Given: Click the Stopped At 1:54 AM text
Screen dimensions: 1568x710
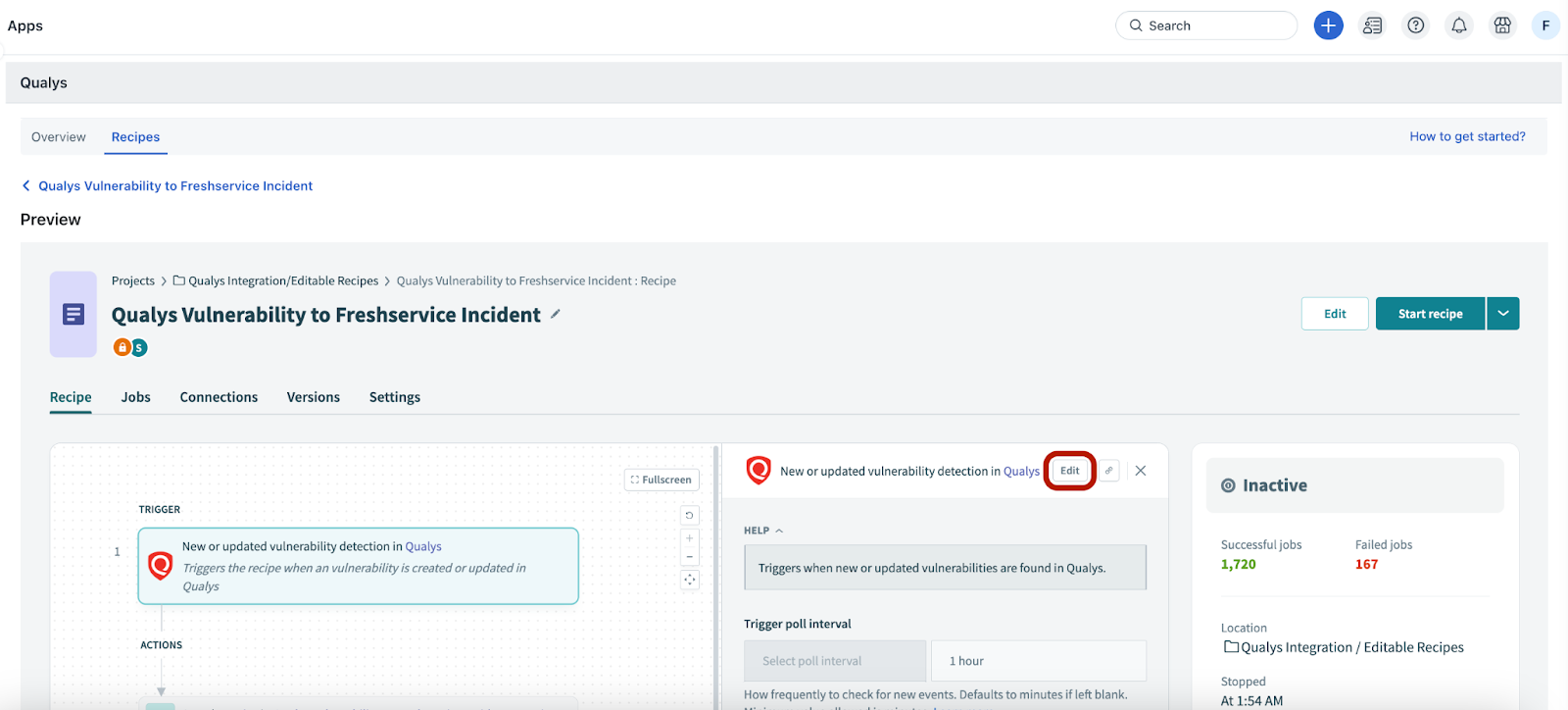Looking at the screenshot, I should coord(1251,691).
